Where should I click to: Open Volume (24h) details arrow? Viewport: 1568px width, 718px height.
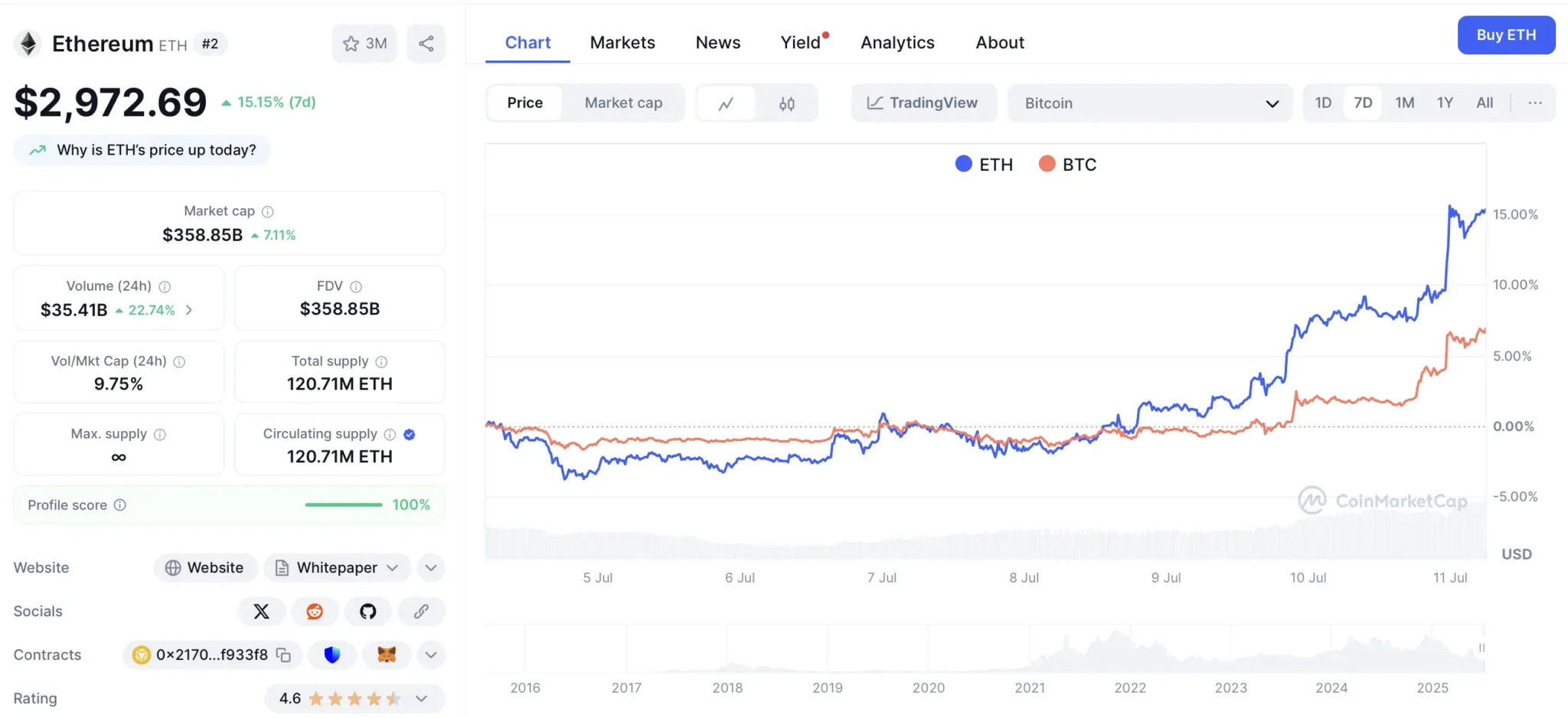(189, 310)
